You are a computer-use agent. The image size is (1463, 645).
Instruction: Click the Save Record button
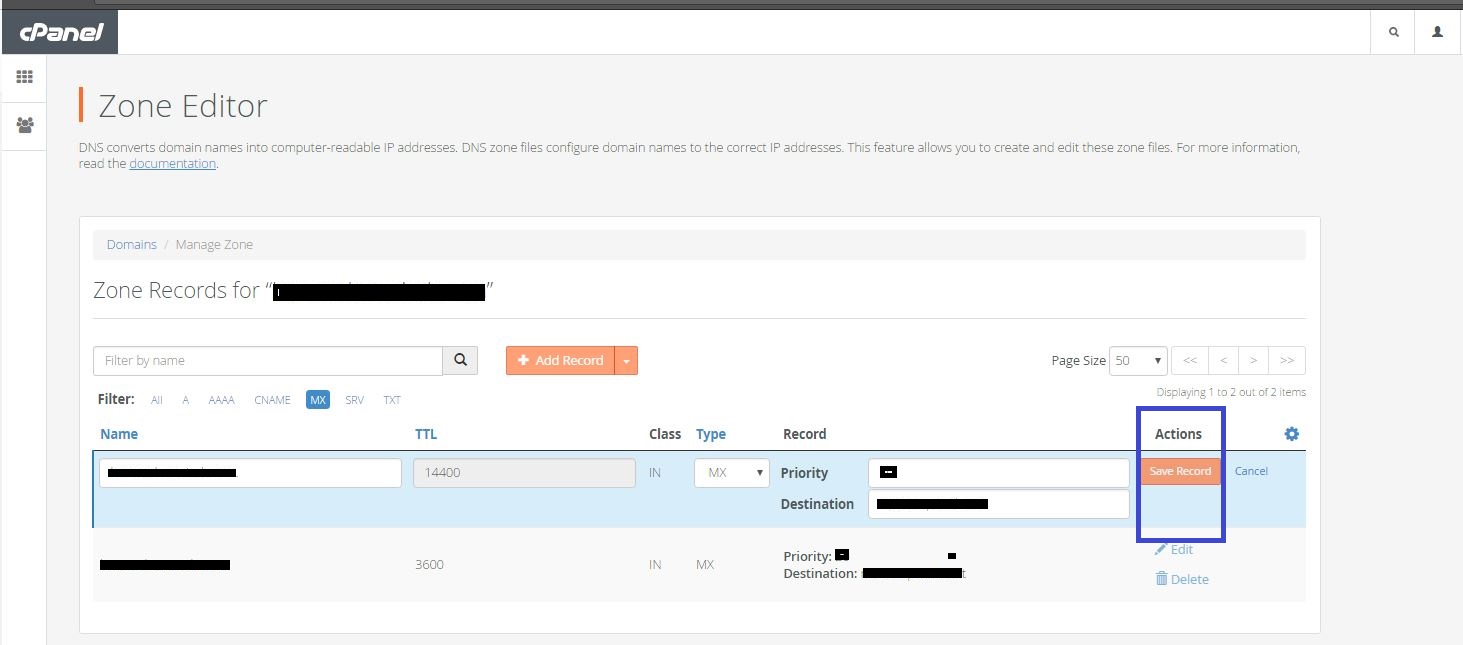tap(1180, 471)
